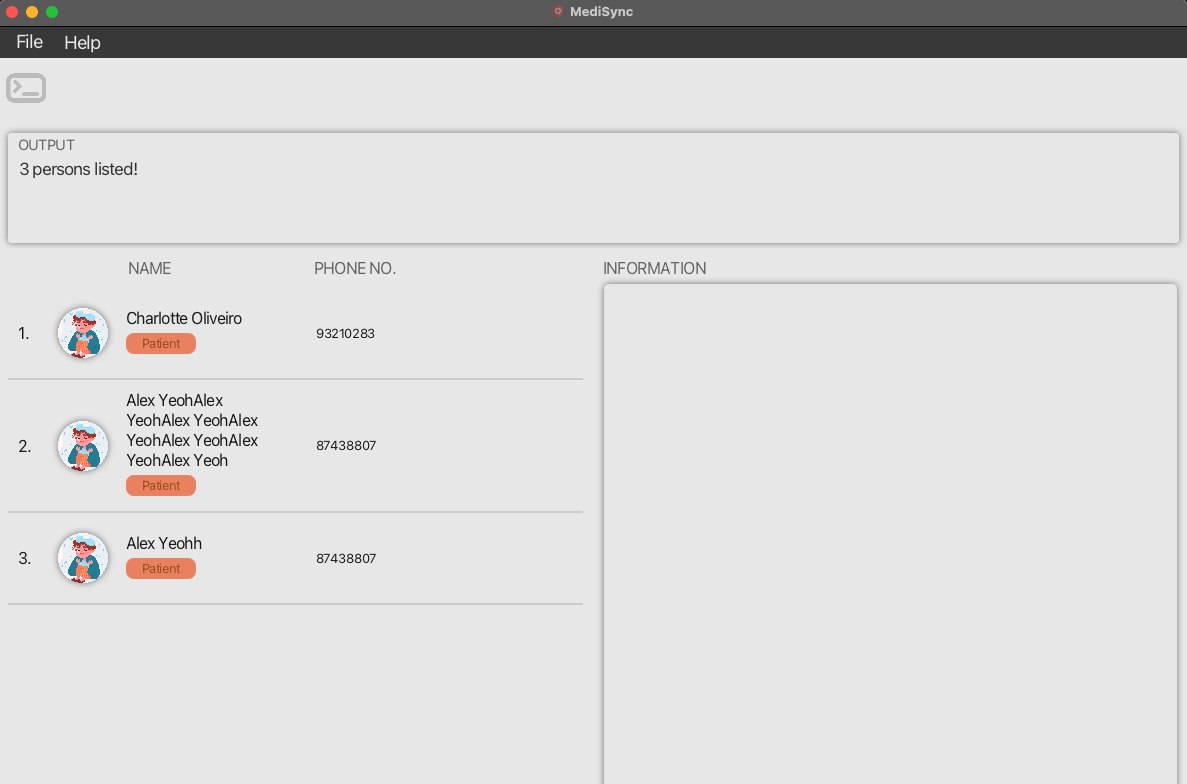Maximize the window with green button
This screenshot has width=1187, height=784.
(51, 11)
